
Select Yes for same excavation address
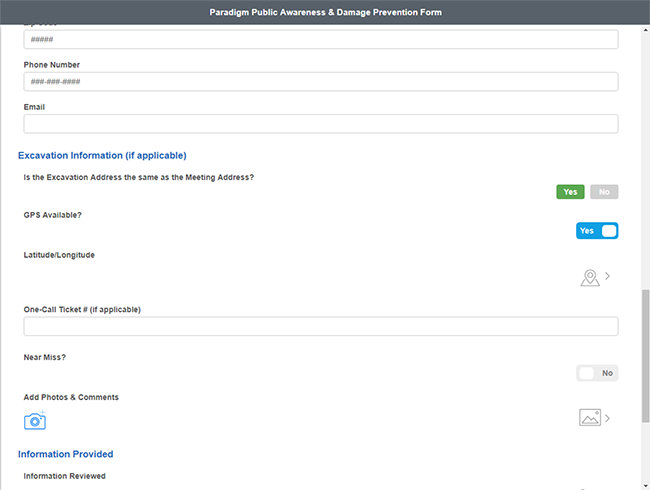[x=570, y=192]
